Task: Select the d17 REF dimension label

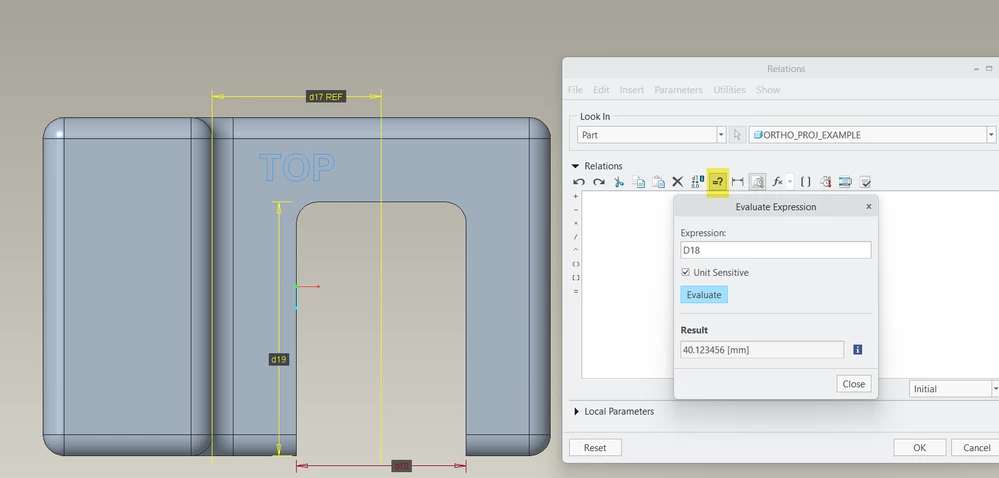Action: tap(326, 97)
